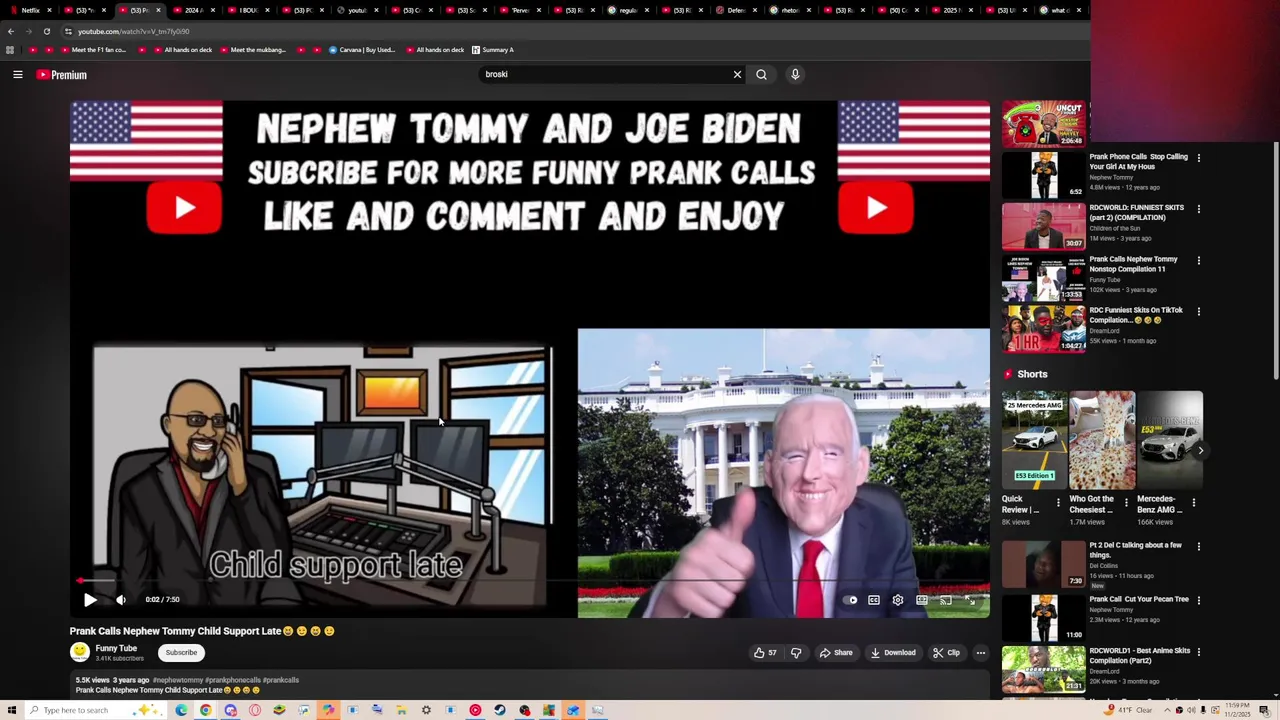
Task: Dislike the video with thumbs down
Action: point(796,653)
